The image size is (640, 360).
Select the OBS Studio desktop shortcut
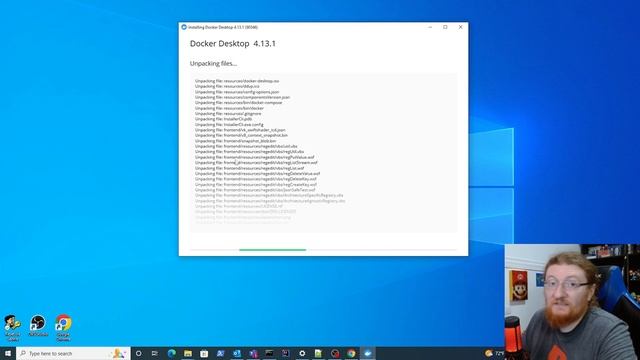point(38,326)
